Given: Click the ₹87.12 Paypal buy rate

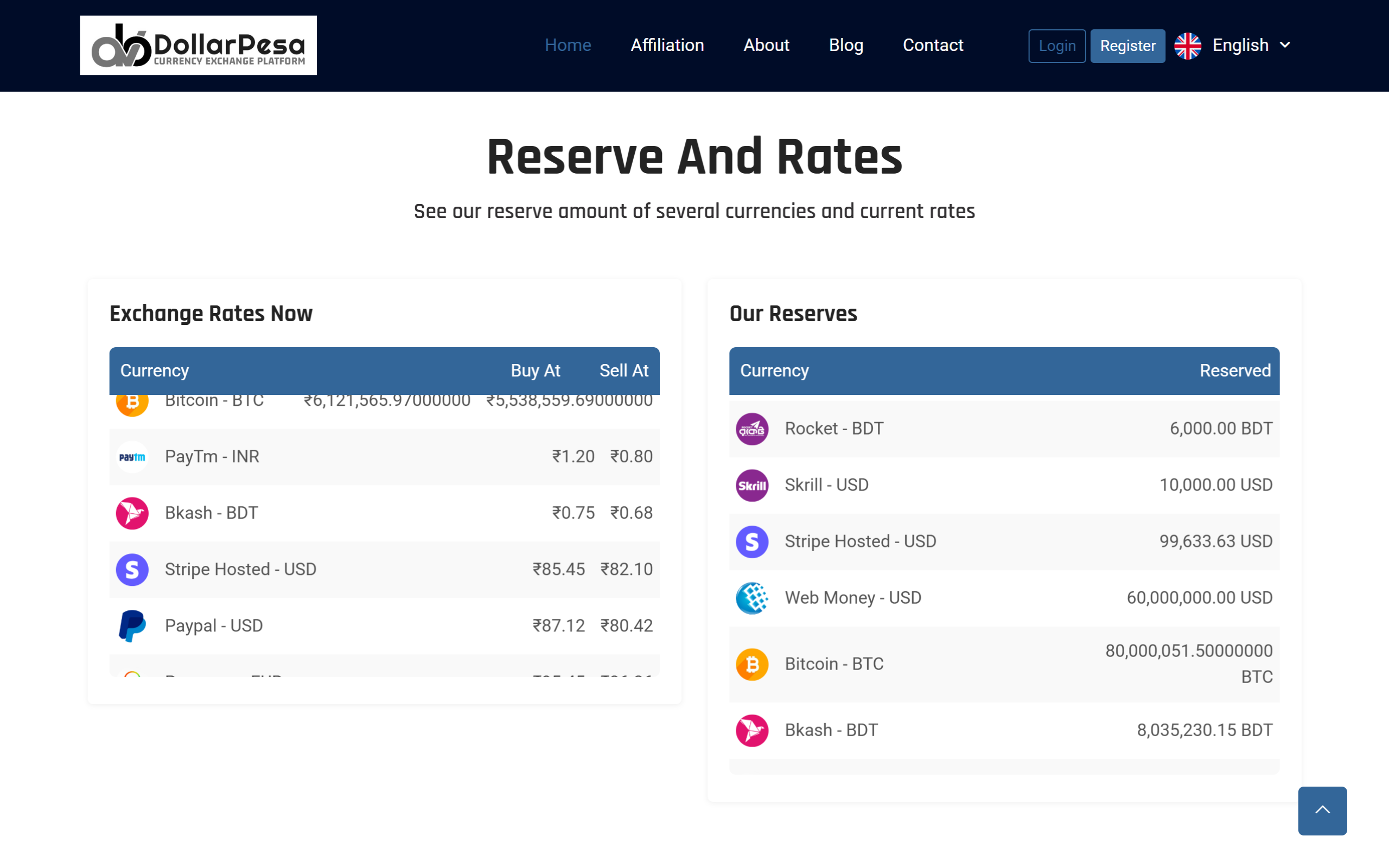Looking at the screenshot, I should click(558, 626).
